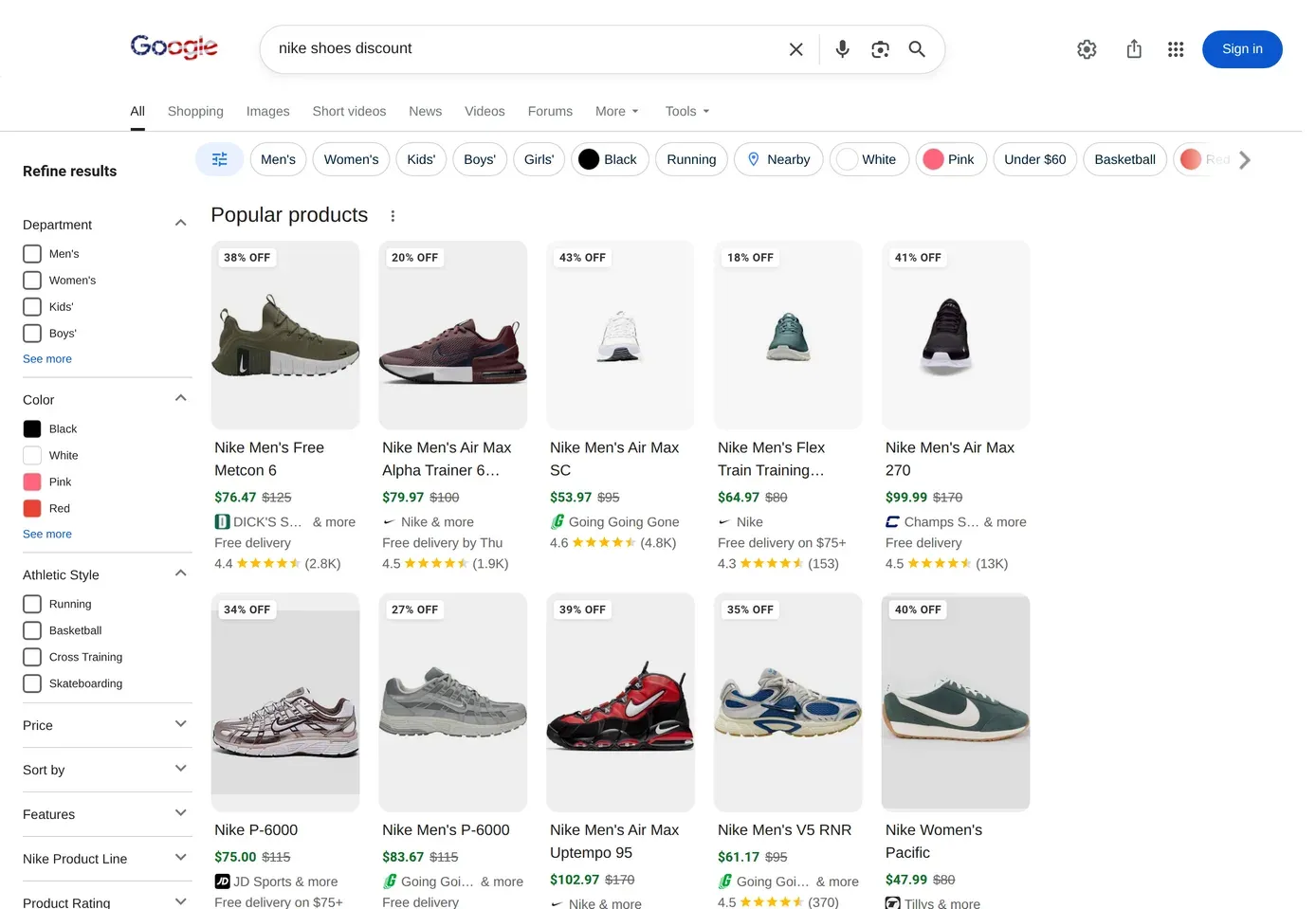Image resolution: width=1316 pixels, height=909 pixels.
Task: Click in the search input field
Action: (x=526, y=48)
